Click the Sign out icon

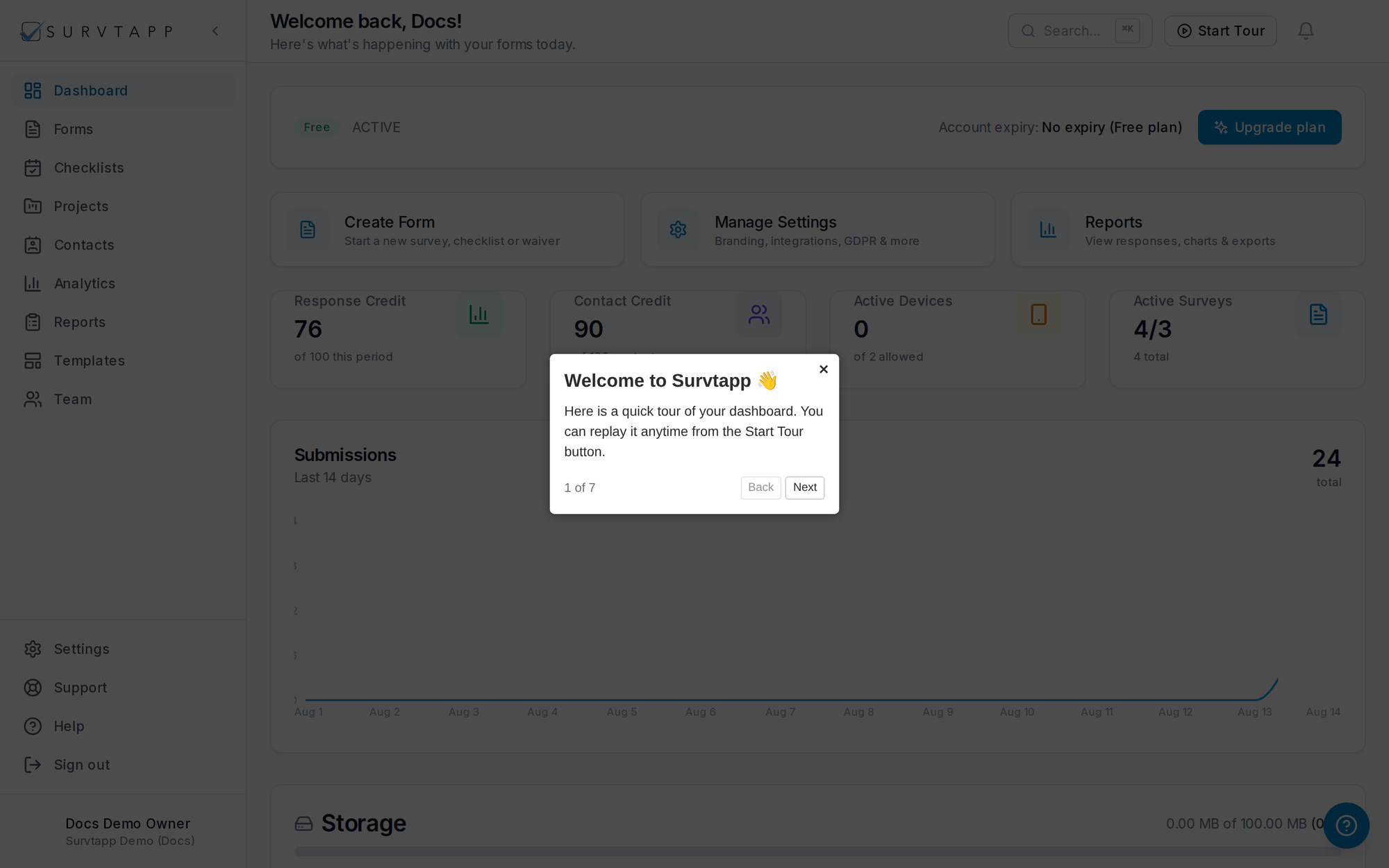pyautogui.click(x=33, y=765)
